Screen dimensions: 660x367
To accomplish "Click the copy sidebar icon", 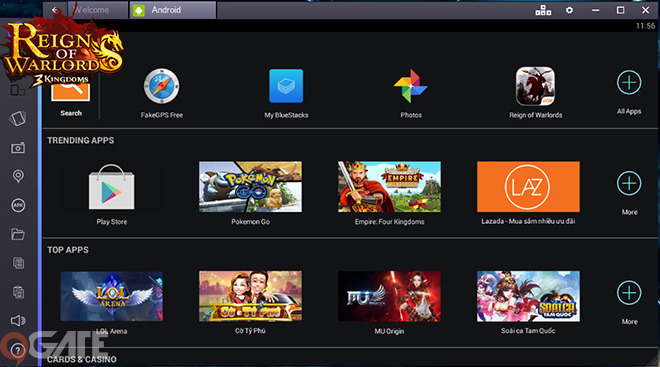I will point(19,263).
